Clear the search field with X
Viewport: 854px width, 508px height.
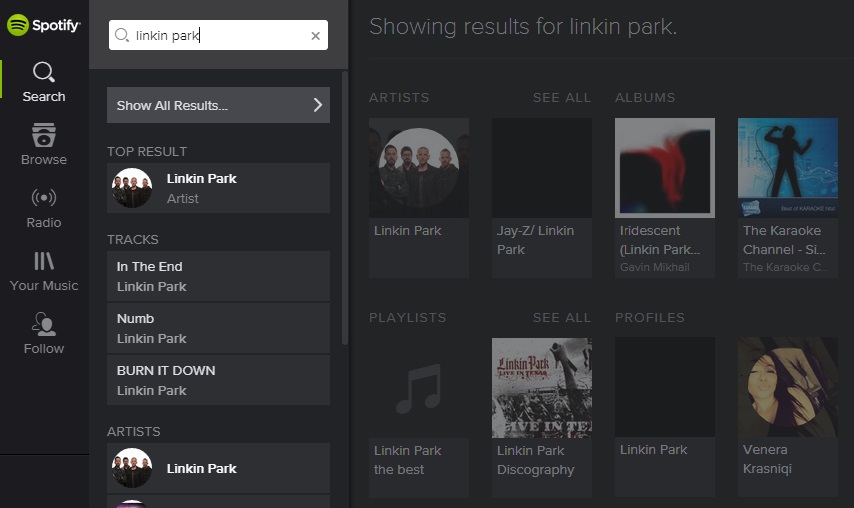pyautogui.click(x=315, y=36)
